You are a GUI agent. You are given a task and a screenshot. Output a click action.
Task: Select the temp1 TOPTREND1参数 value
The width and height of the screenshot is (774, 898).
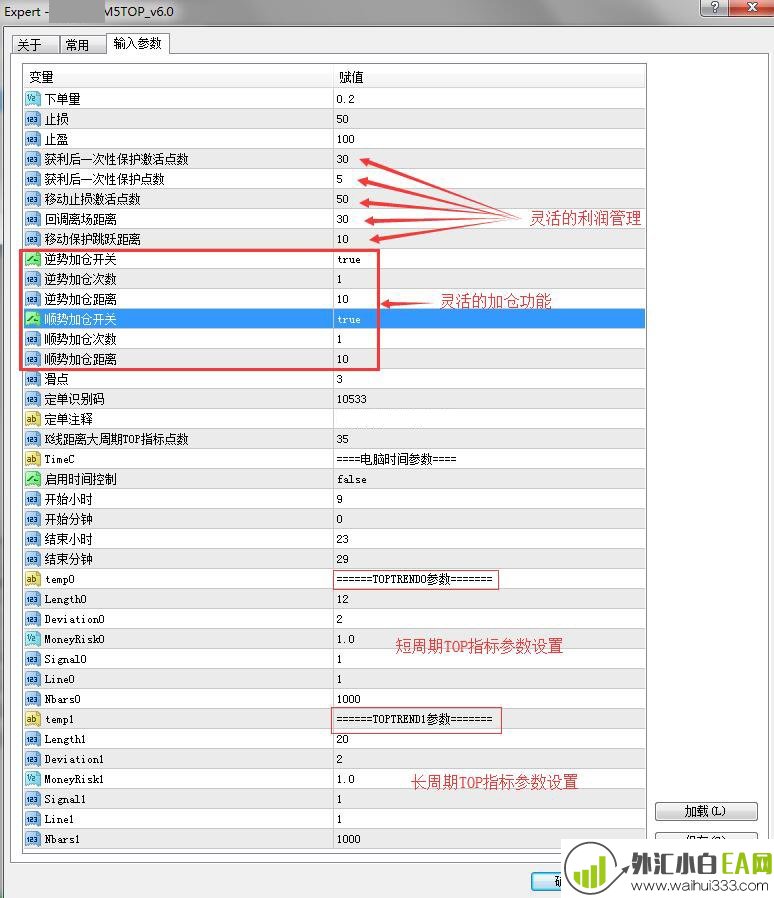coord(489,719)
